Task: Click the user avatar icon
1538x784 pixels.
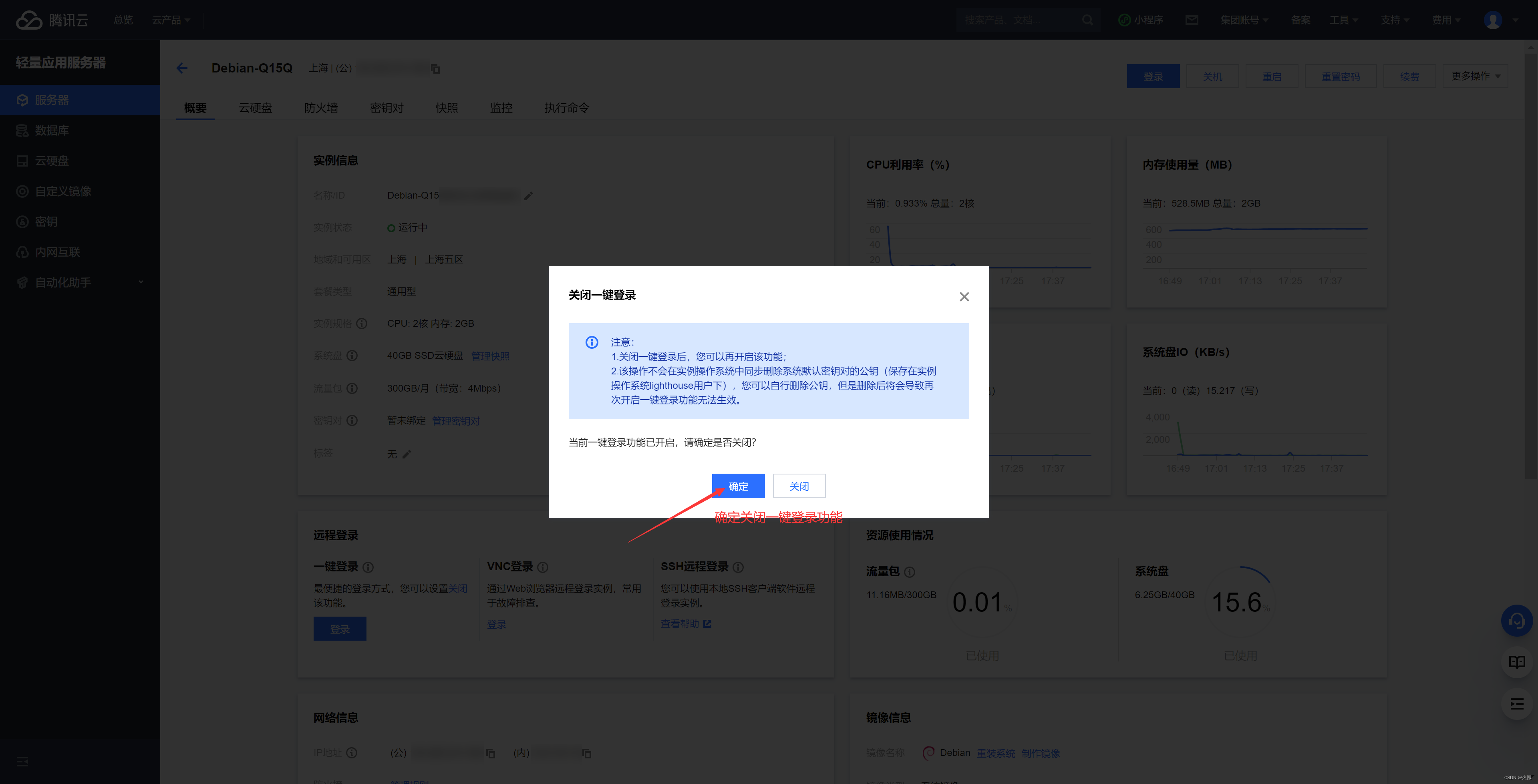Action: (x=1493, y=20)
